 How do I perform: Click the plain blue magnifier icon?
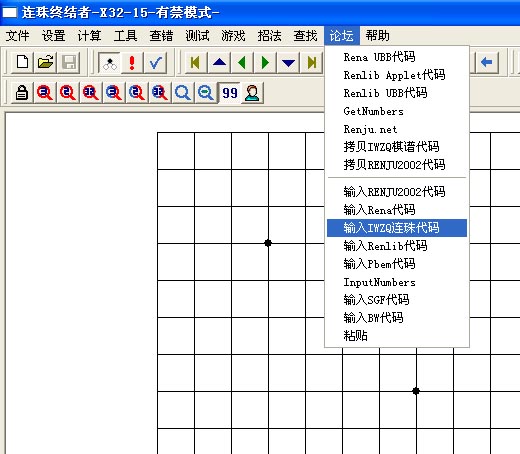point(183,92)
